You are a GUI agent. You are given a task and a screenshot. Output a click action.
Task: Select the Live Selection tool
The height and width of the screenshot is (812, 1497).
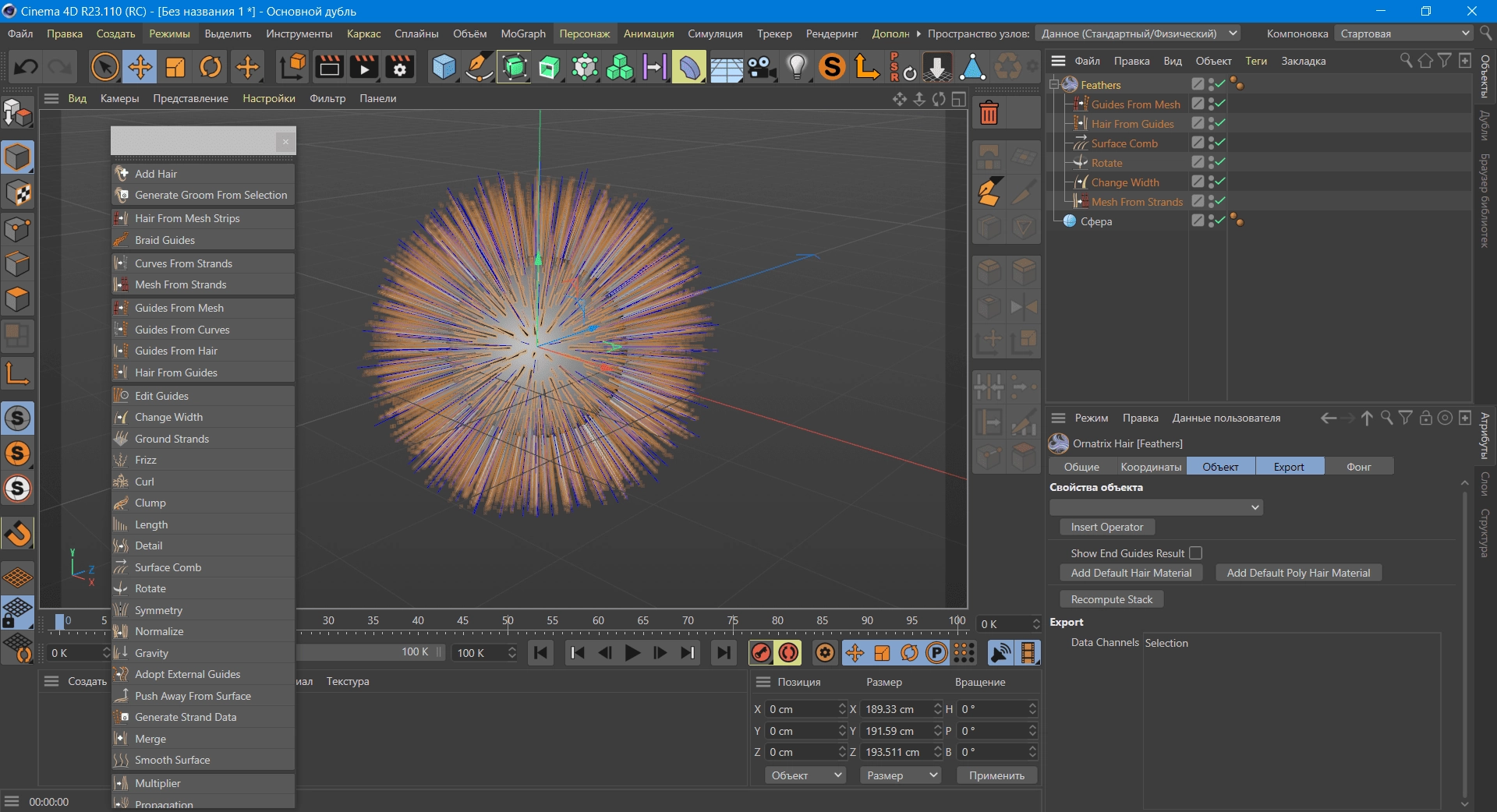click(x=104, y=67)
